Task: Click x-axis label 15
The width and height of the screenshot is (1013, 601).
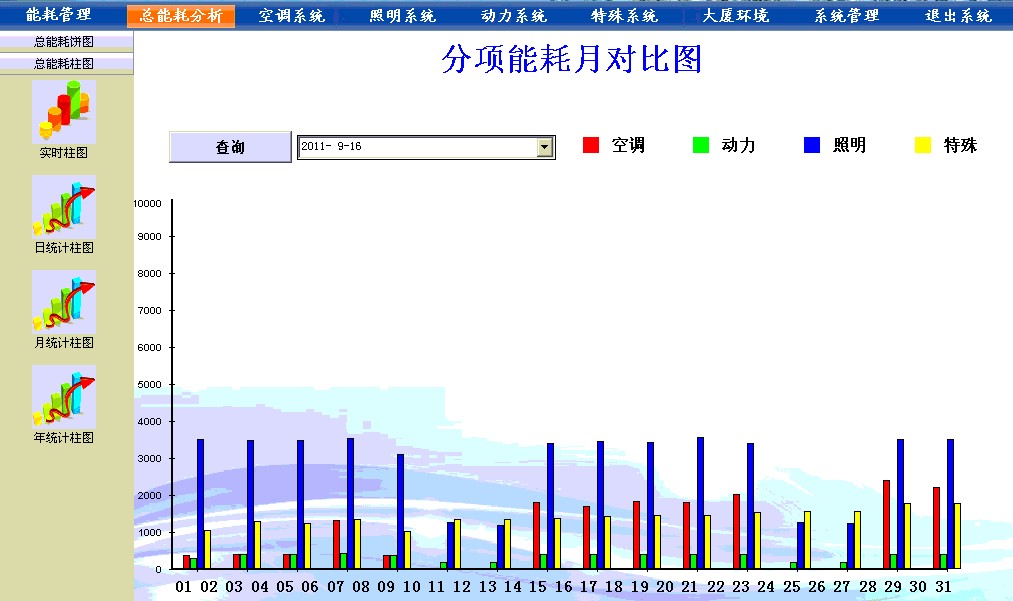Action: pos(538,587)
